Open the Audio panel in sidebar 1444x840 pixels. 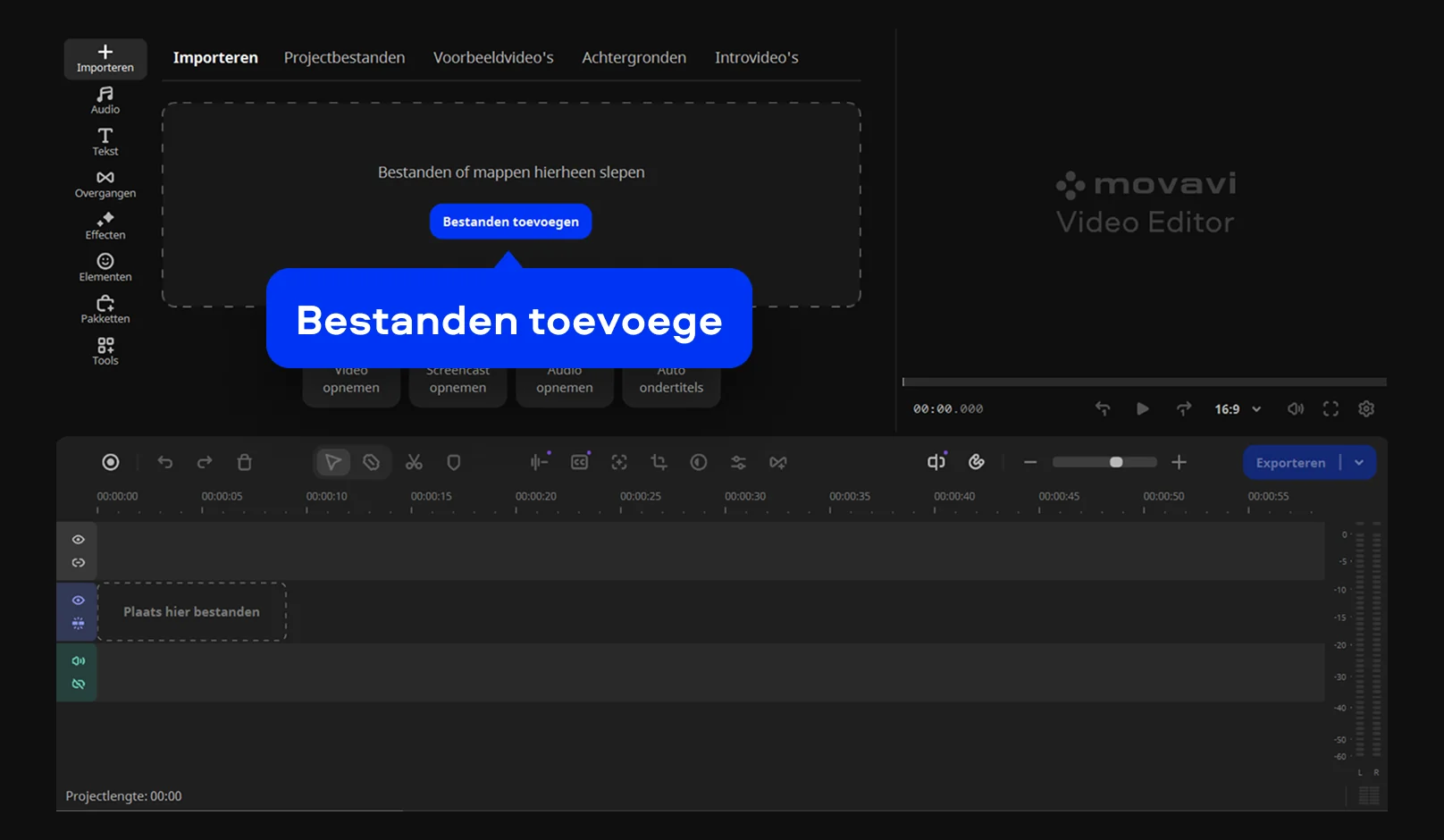(x=105, y=100)
